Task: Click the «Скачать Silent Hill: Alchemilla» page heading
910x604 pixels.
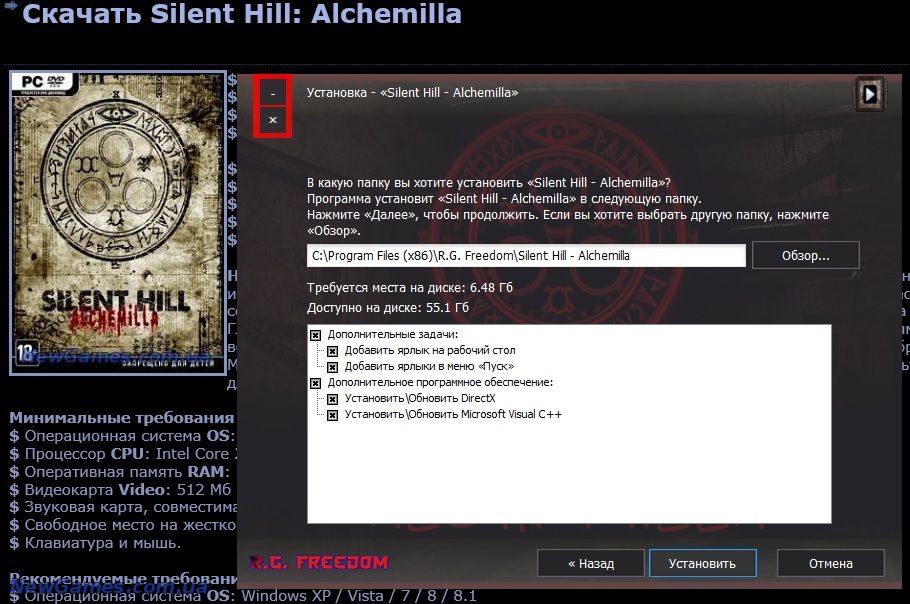Action: [x=241, y=14]
